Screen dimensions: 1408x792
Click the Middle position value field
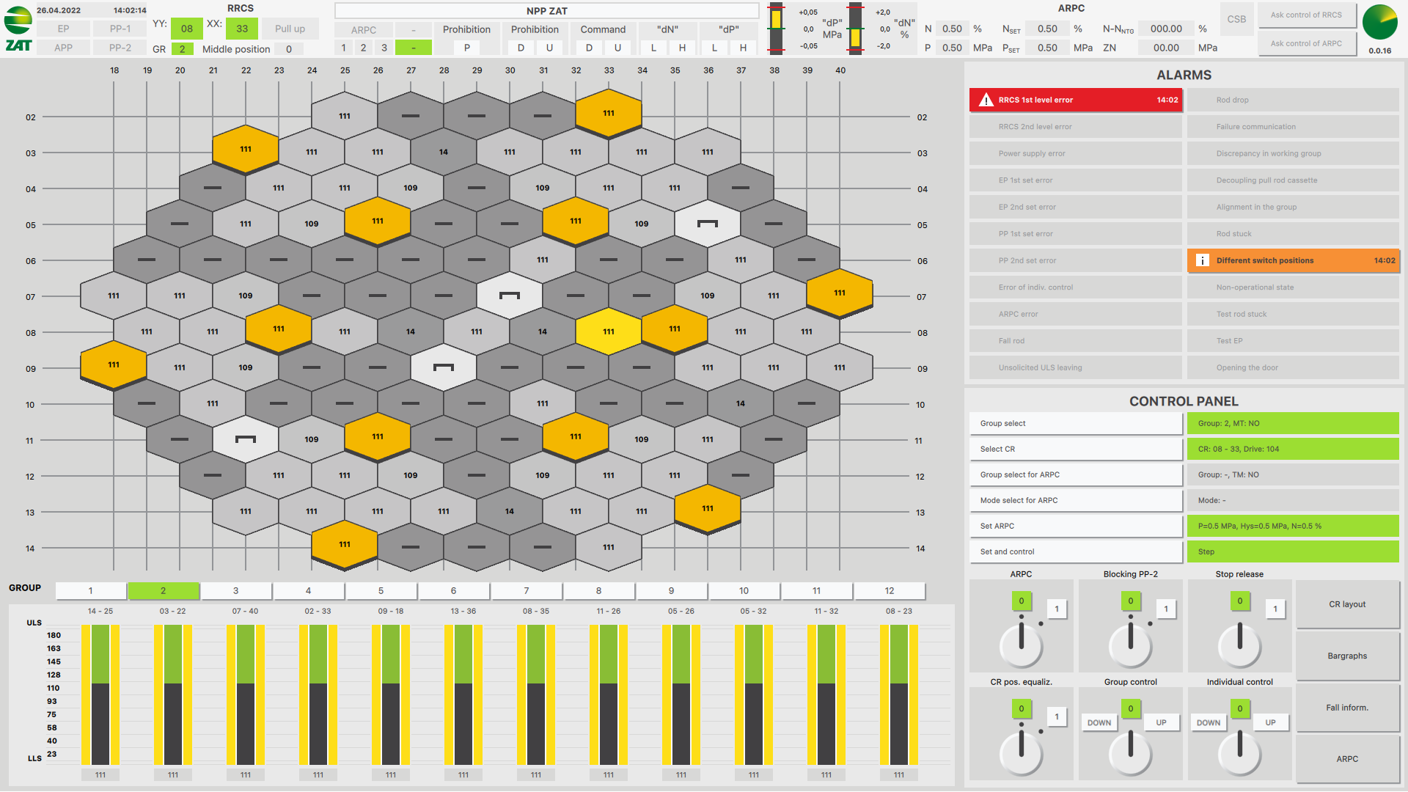click(x=289, y=49)
